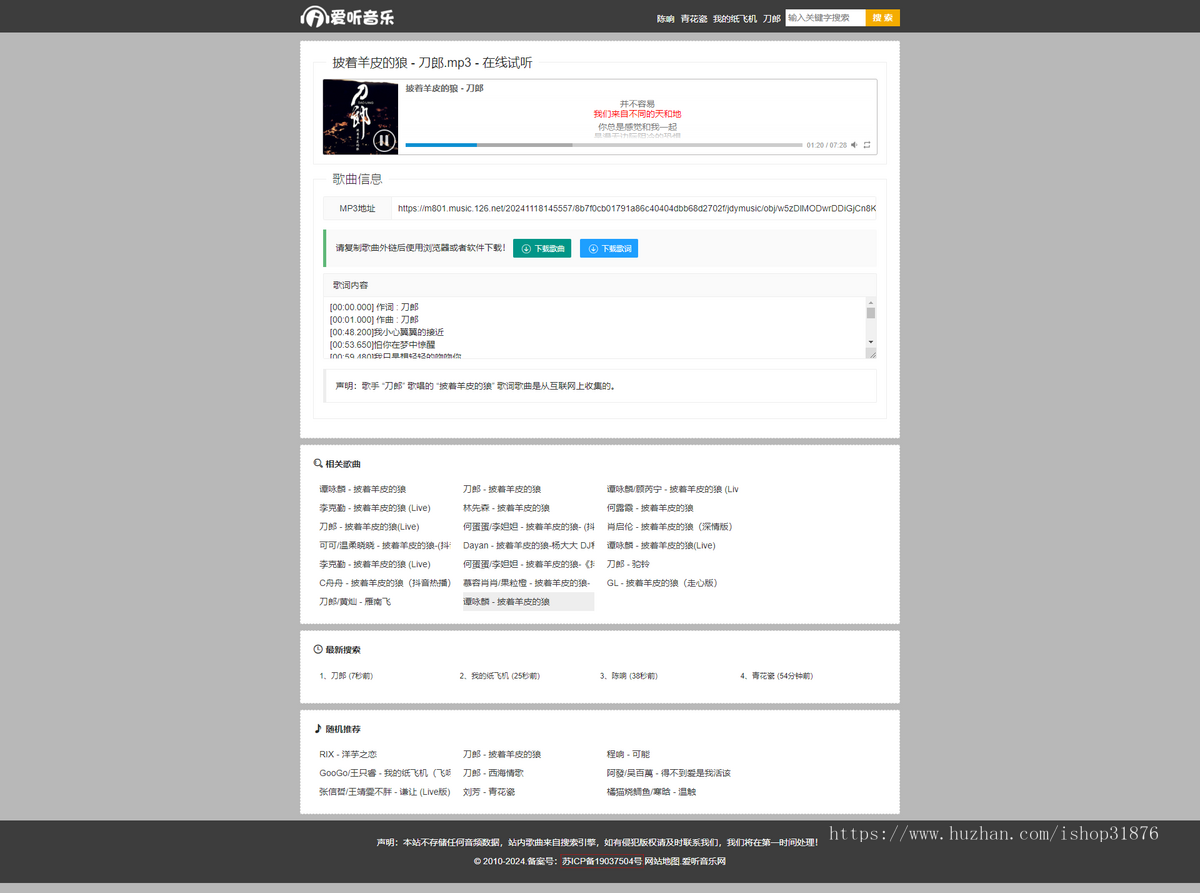The image size is (1200, 893).
Task: Click the lyrics box scroll up arrow
Action: (871, 303)
